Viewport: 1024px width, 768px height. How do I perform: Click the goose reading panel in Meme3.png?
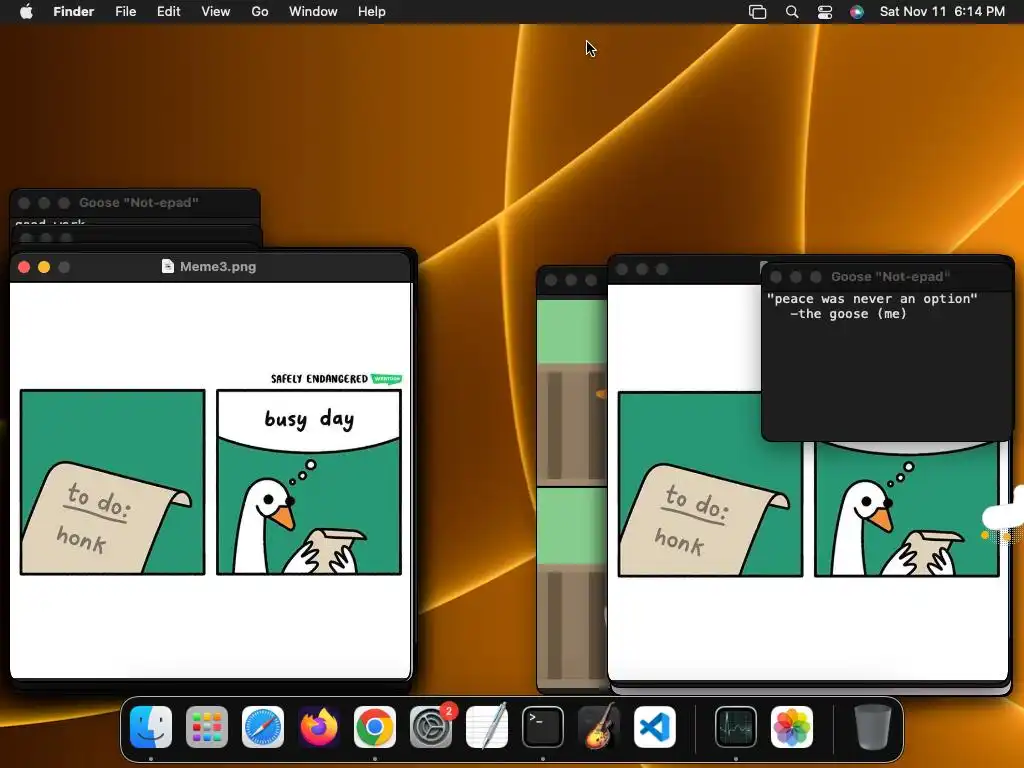(309, 482)
